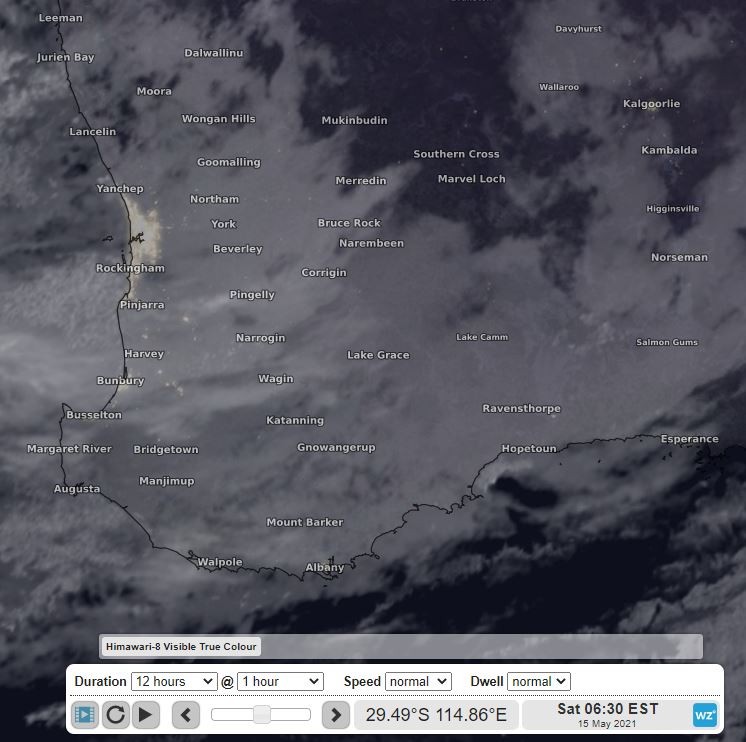Image resolution: width=746 pixels, height=742 pixels.
Task: Expand the Speed dropdown
Action: point(418,681)
